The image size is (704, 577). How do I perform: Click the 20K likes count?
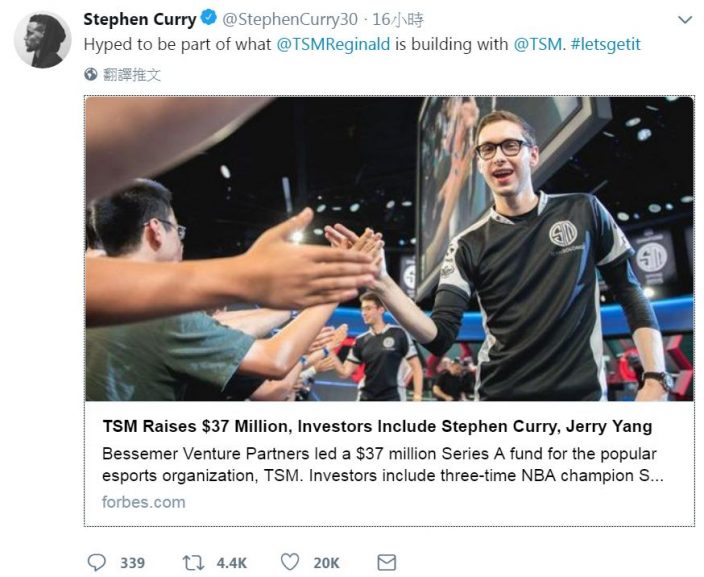(326, 563)
